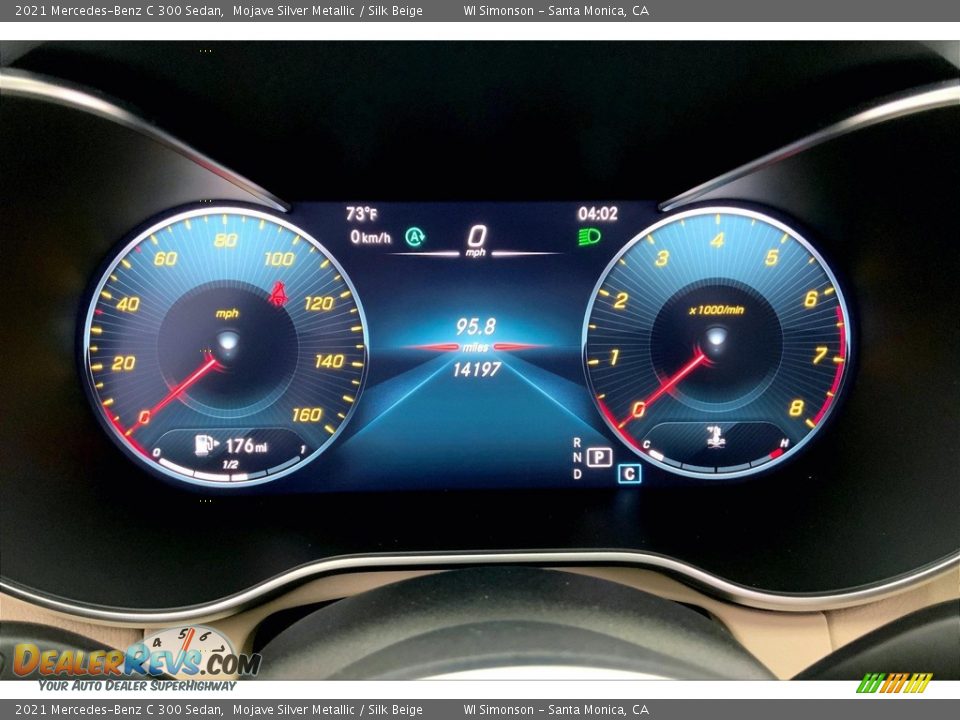This screenshot has height=720, width=960.
Task: Select the red seatbelt warning icon
Action: point(277,294)
